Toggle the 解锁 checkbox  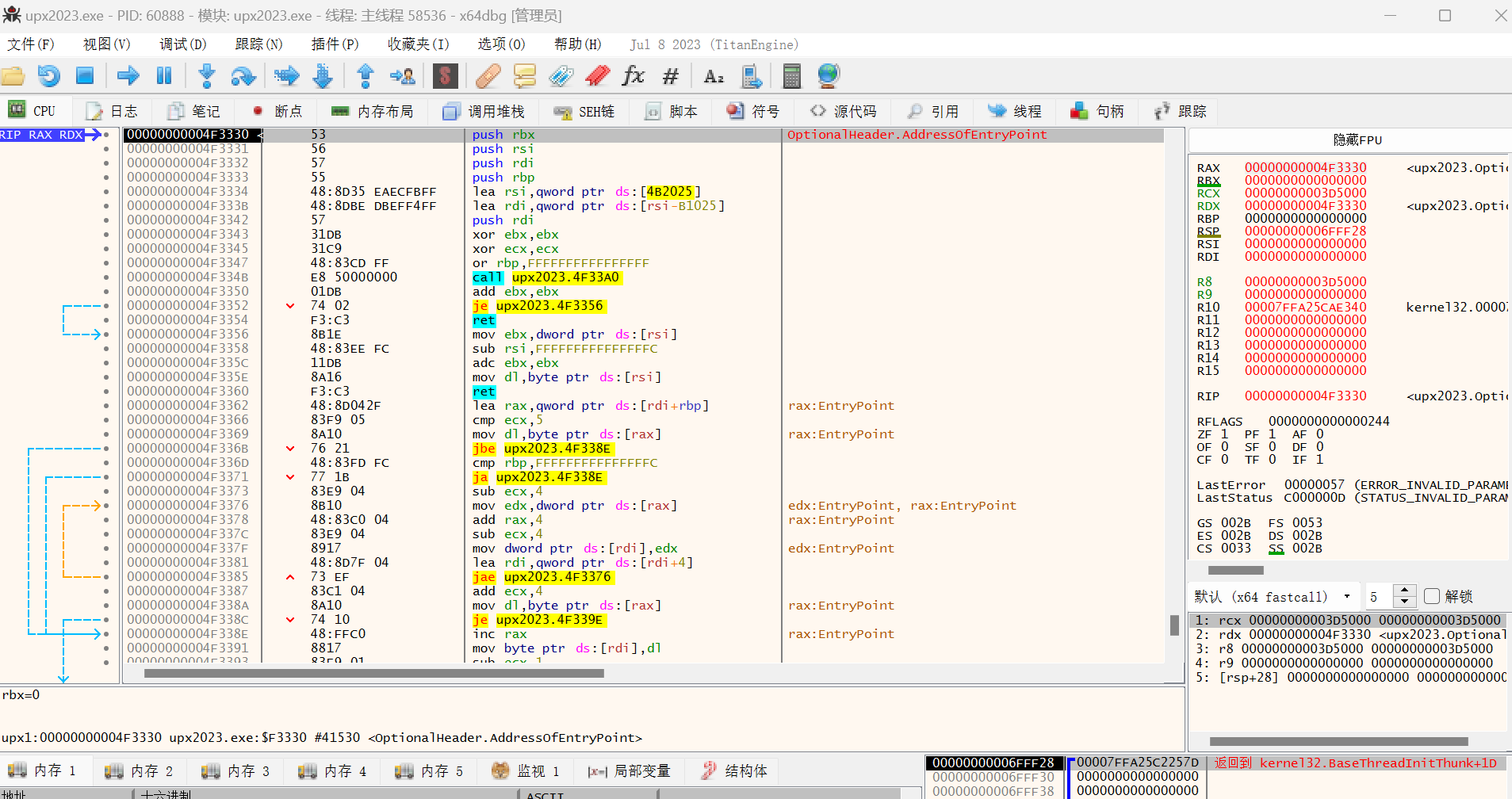point(1431,596)
